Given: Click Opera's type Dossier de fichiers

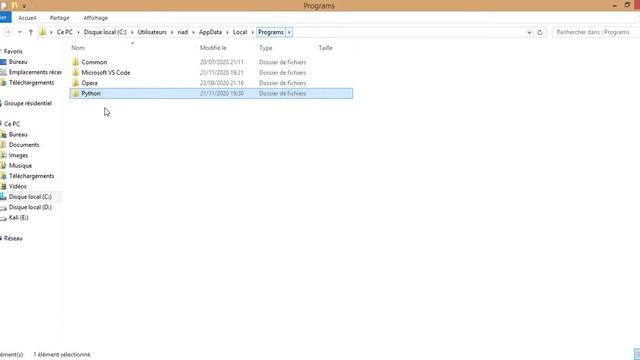Looking at the screenshot, I should click(282, 83).
